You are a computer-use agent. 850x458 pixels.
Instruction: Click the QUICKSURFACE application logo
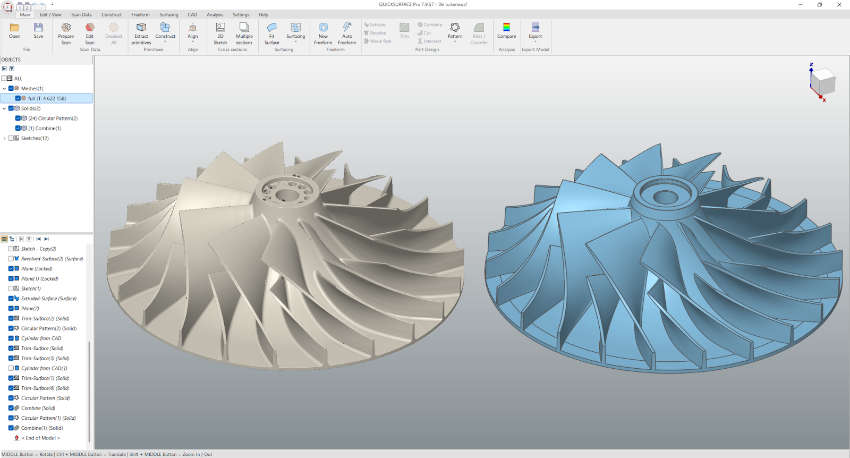coord(7,7)
